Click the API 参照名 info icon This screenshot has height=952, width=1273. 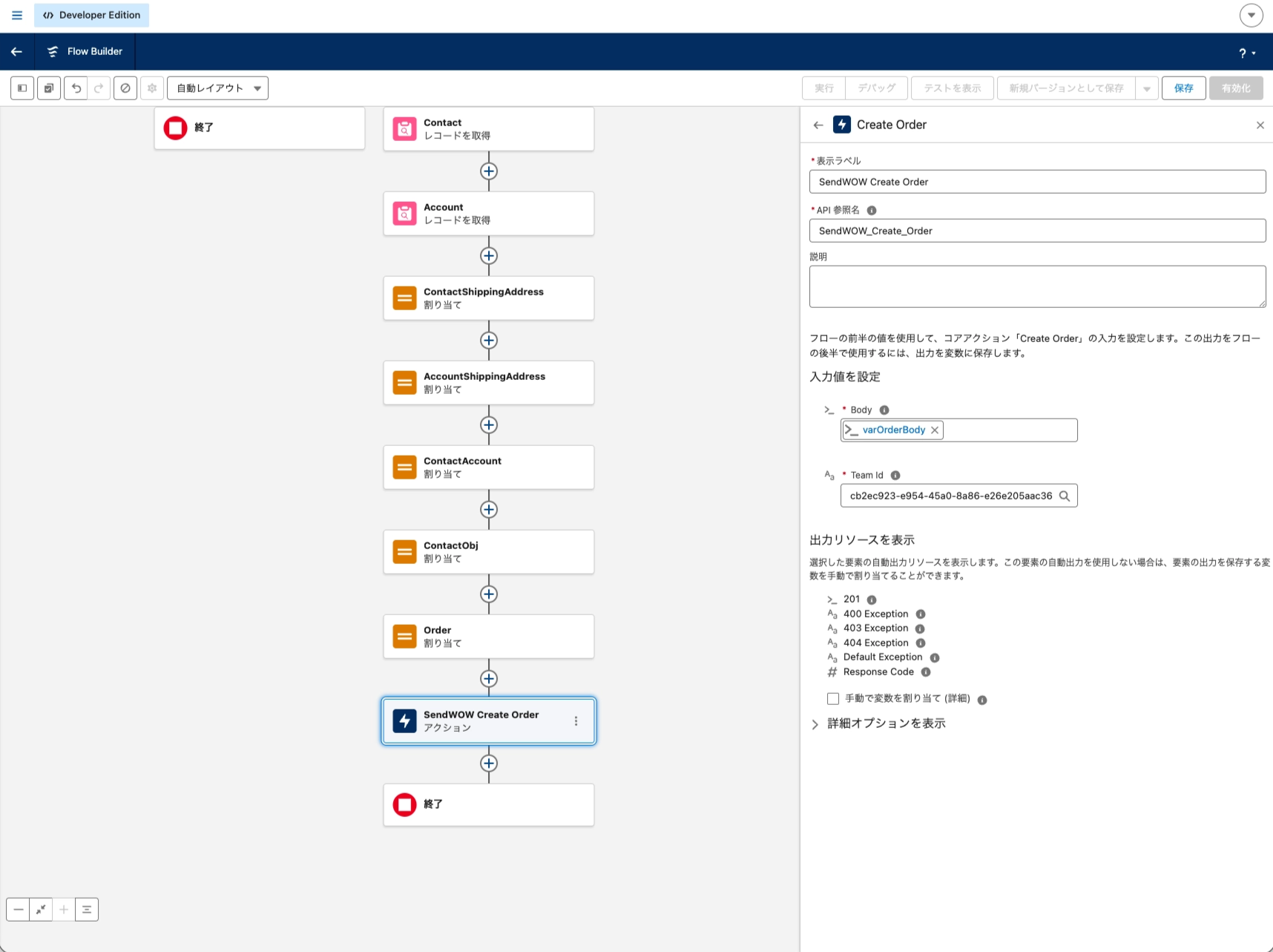tap(872, 211)
